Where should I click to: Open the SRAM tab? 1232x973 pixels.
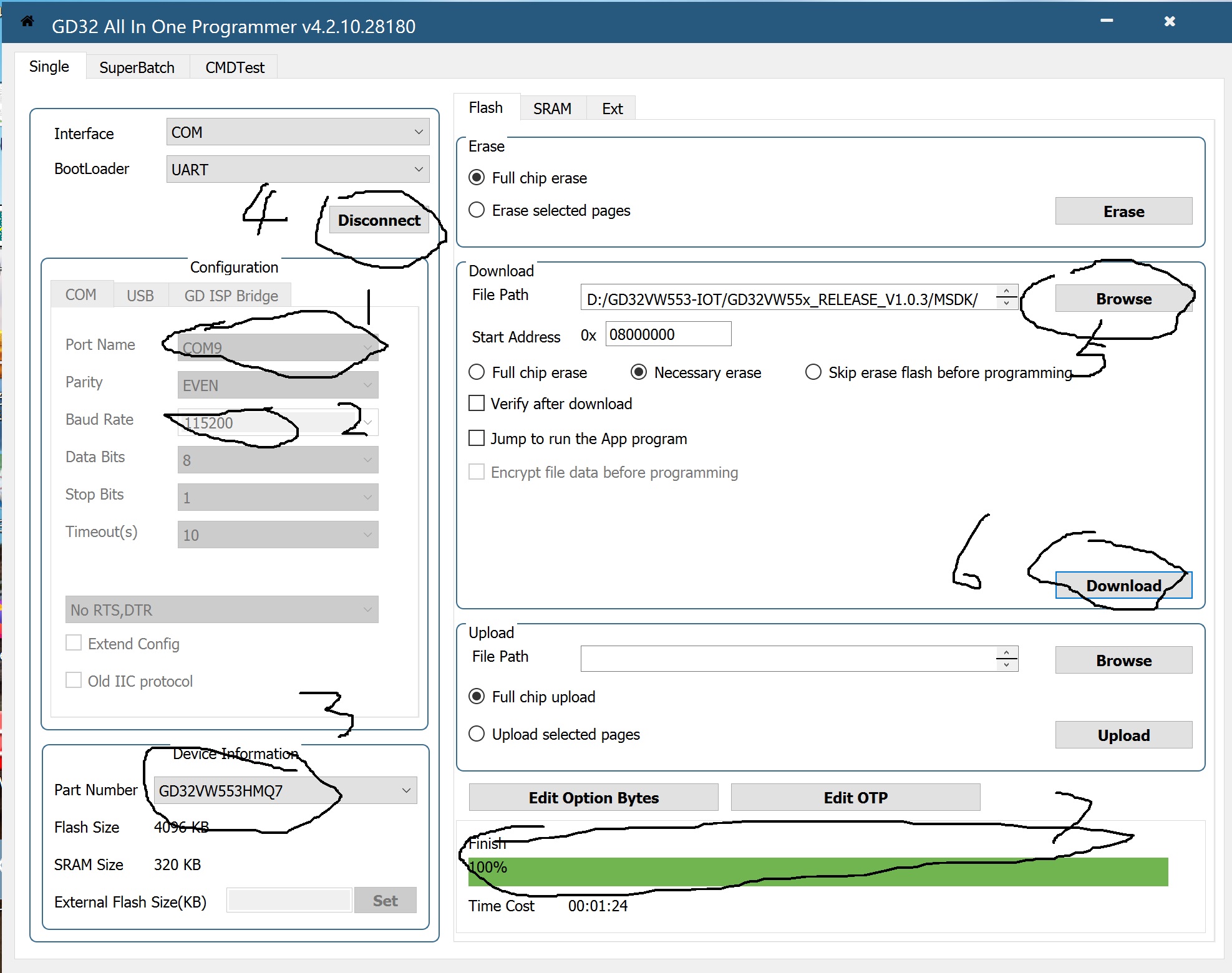(552, 109)
